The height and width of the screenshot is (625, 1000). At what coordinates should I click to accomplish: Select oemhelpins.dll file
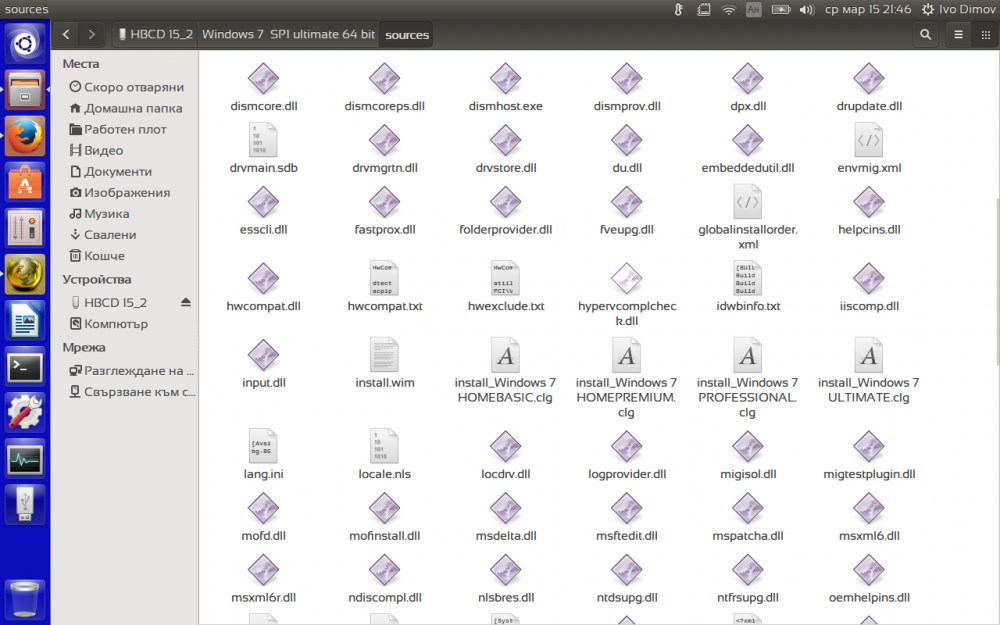pos(869,579)
